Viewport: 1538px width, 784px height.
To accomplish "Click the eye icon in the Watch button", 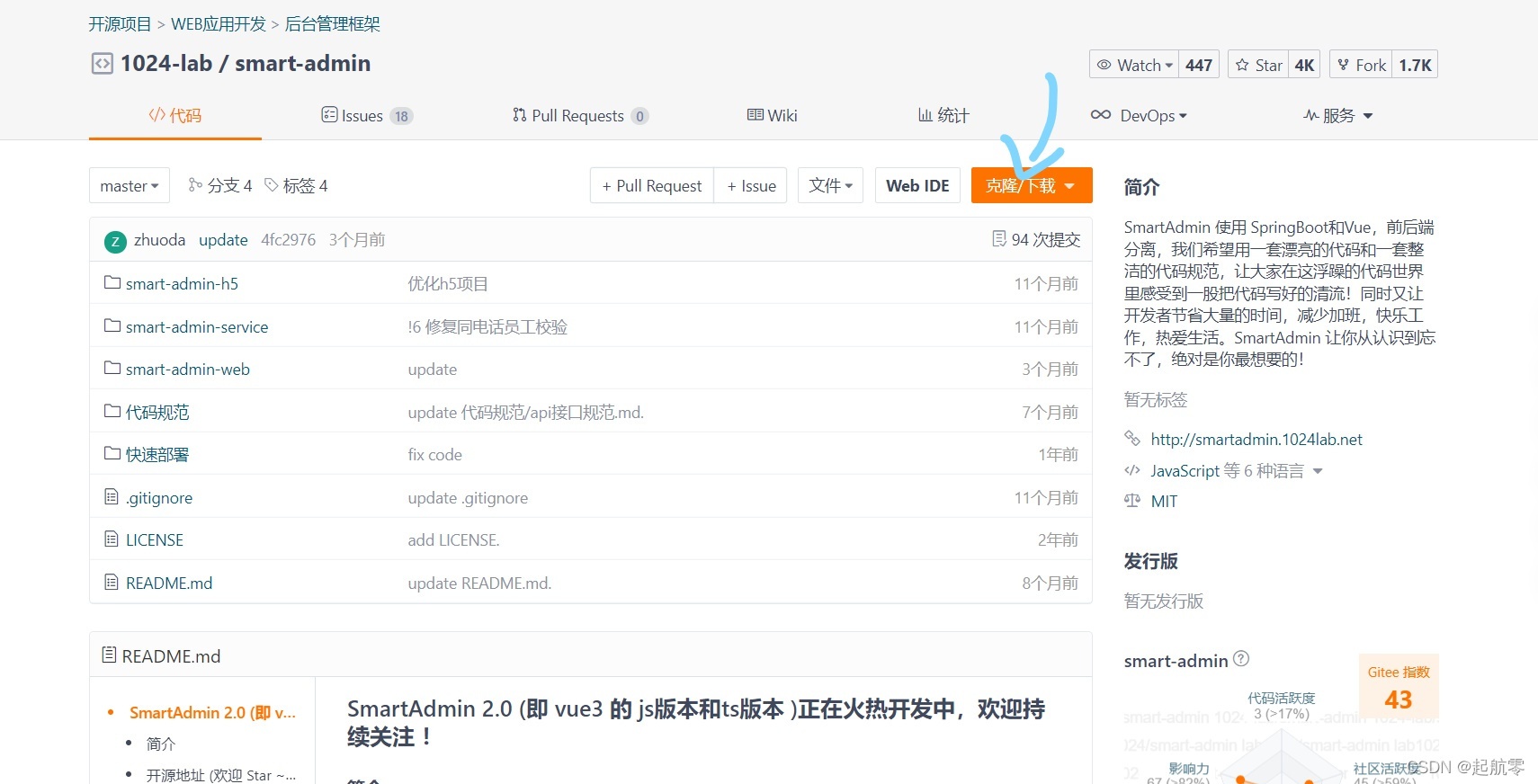I will 1104,65.
